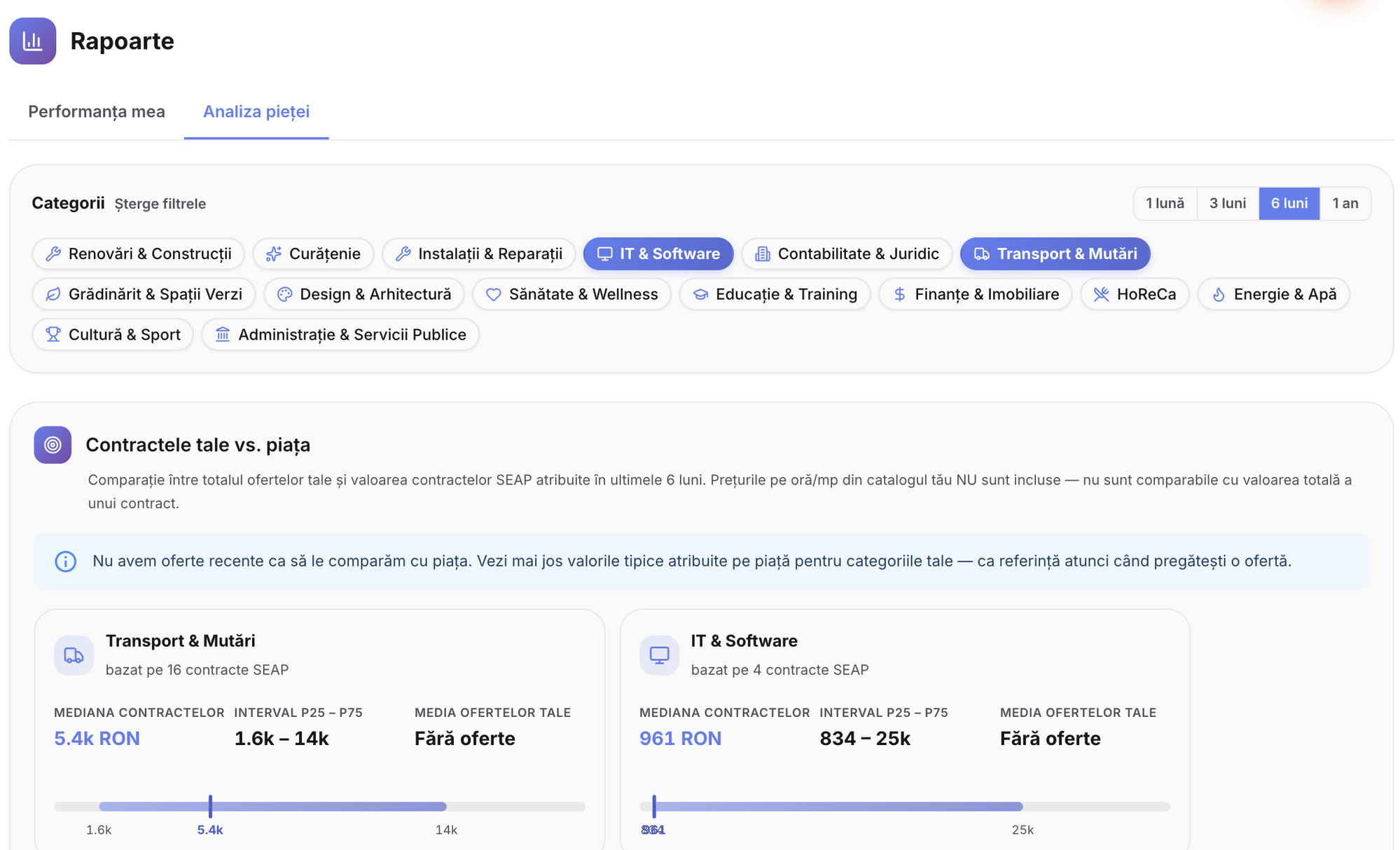Click the 1.6k – 14k interval value

[282, 739]
